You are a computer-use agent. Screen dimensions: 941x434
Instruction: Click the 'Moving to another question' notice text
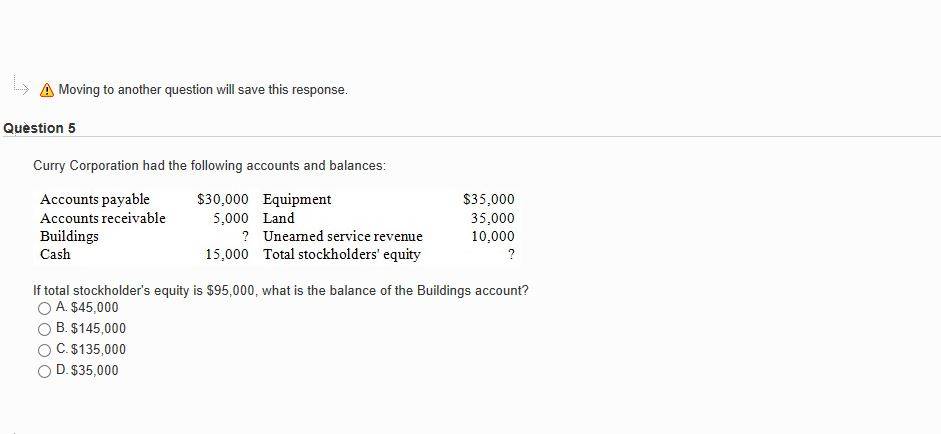point(203,89)
